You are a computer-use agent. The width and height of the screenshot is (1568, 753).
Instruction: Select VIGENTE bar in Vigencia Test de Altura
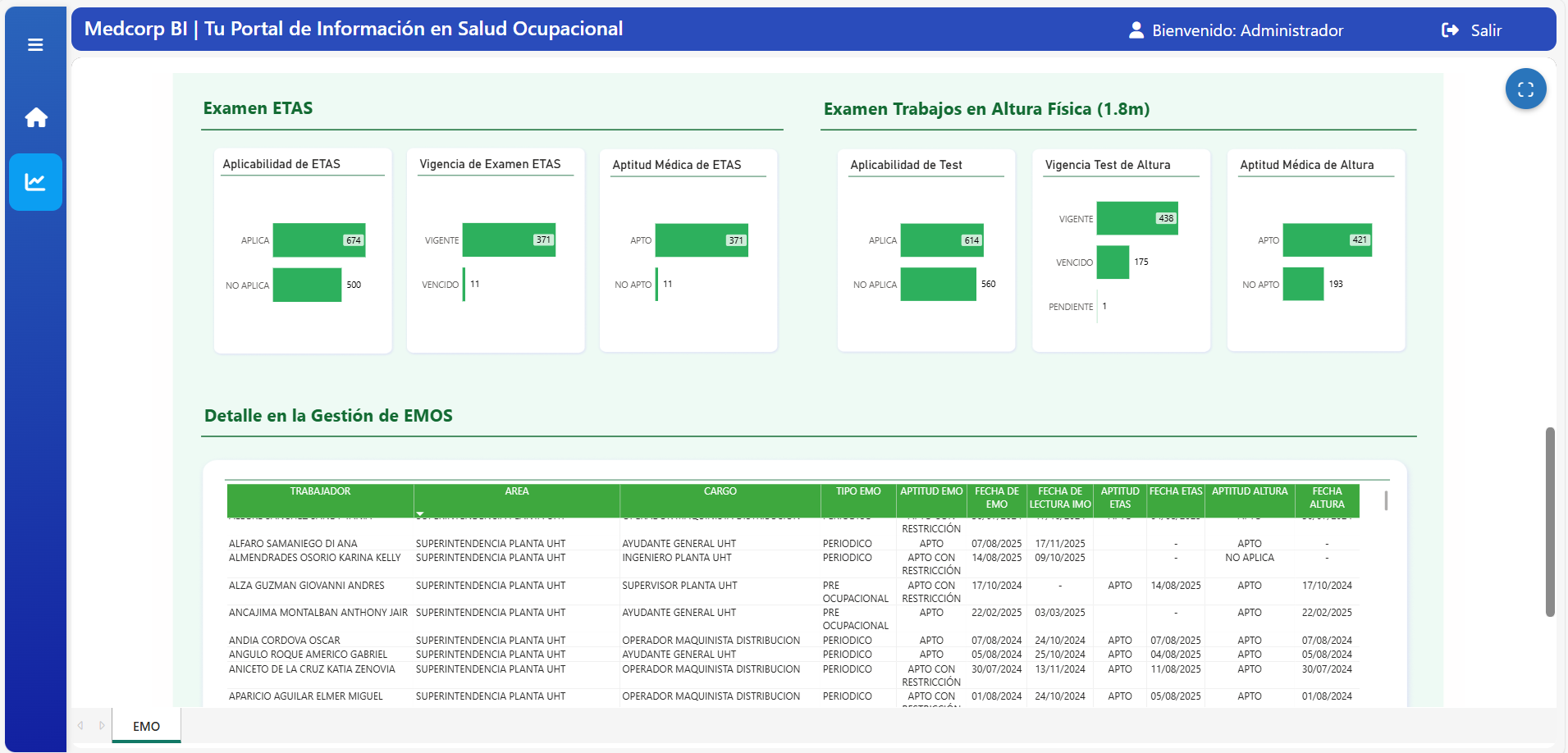(x=1136, y=218)
